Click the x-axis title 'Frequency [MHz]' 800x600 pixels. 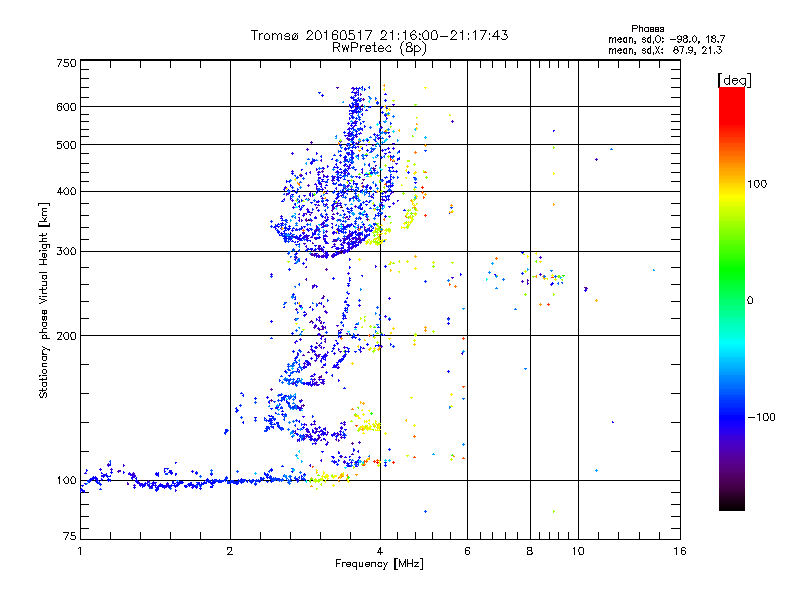[x=379, y=564]
